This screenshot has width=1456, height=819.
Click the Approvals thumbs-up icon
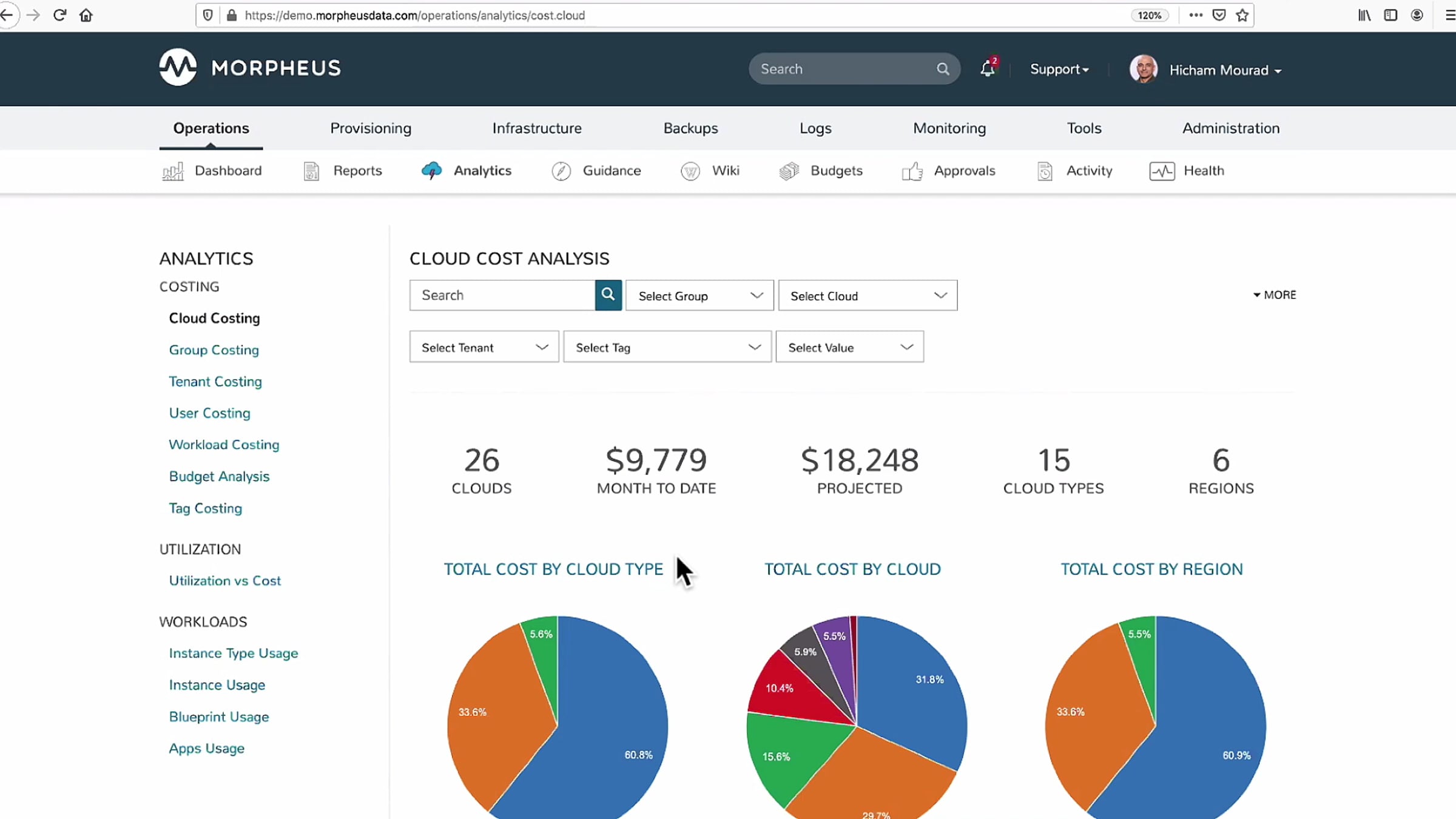coord(912,172)
